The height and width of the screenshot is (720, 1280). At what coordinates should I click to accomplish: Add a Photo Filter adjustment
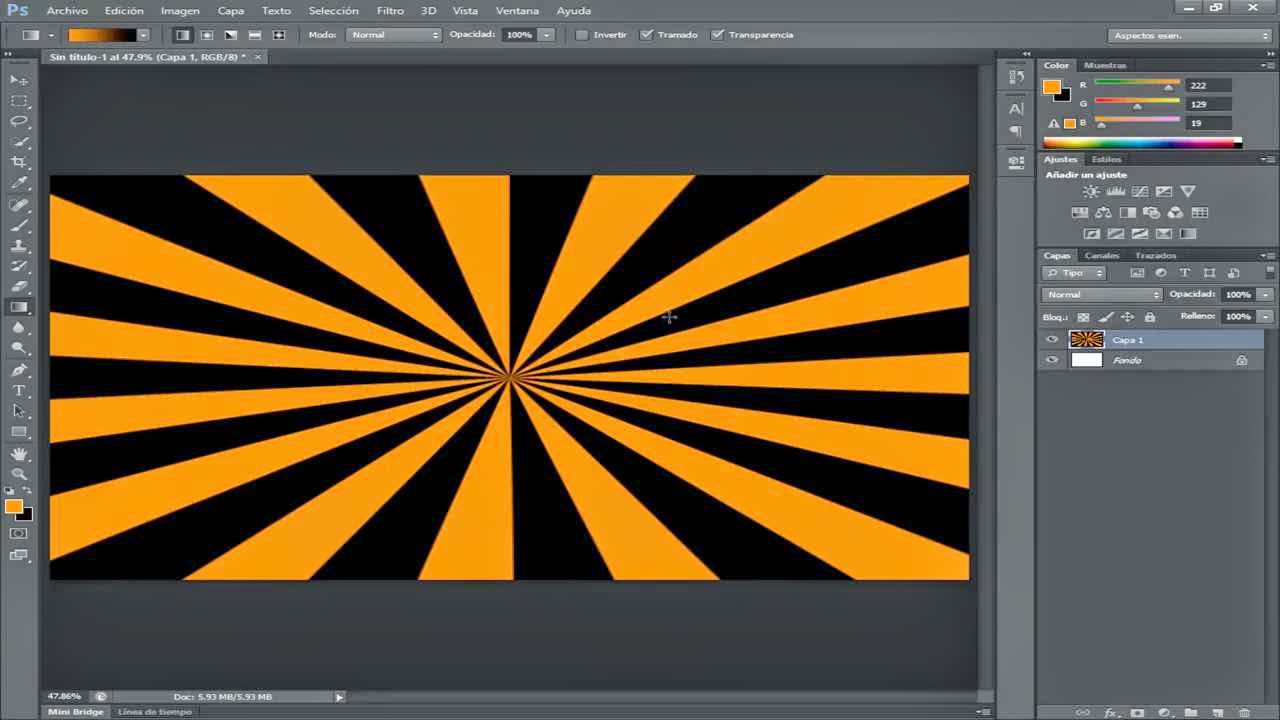tap(1151, 212)
